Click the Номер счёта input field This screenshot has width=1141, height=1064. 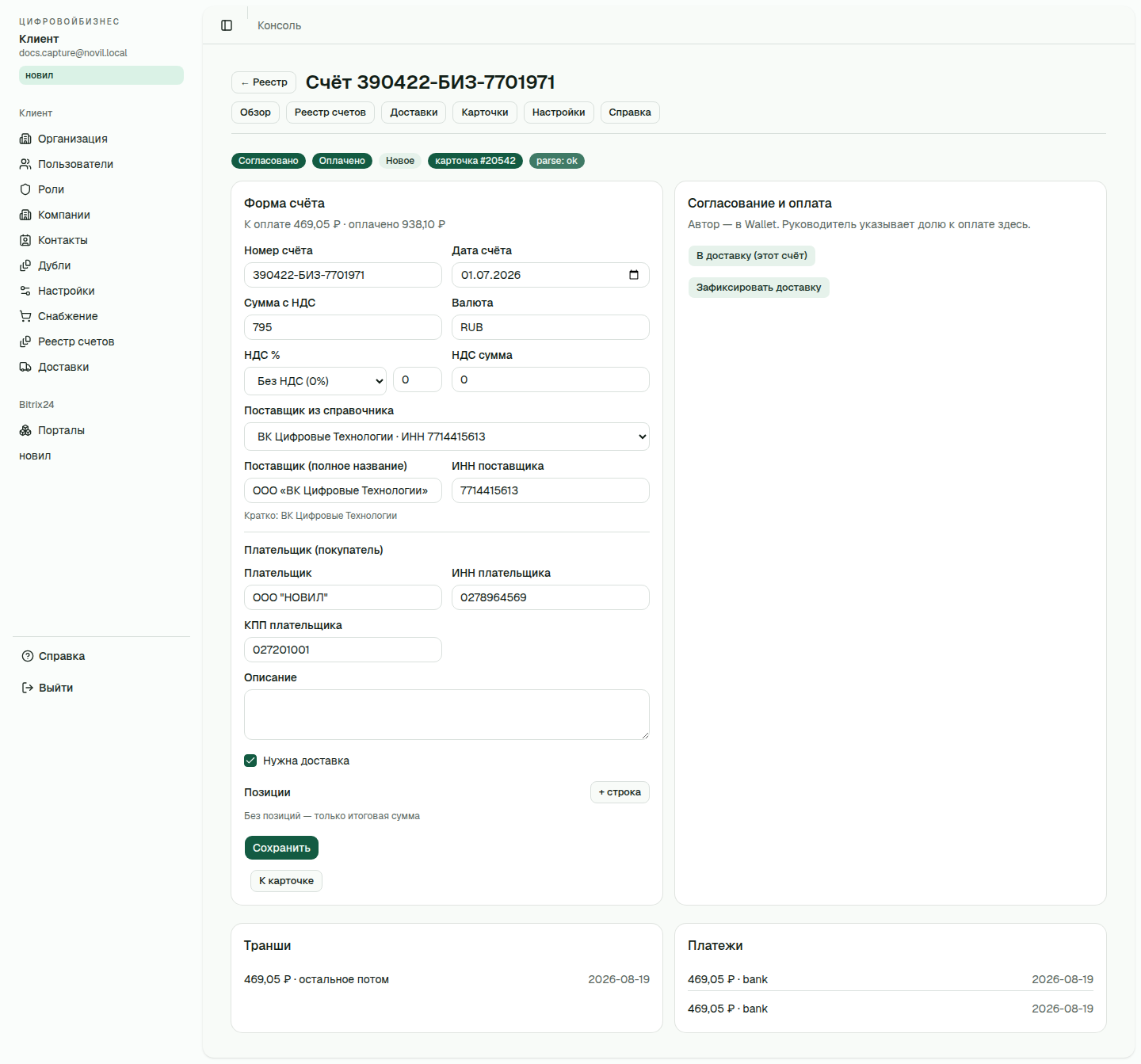point(343,275)
